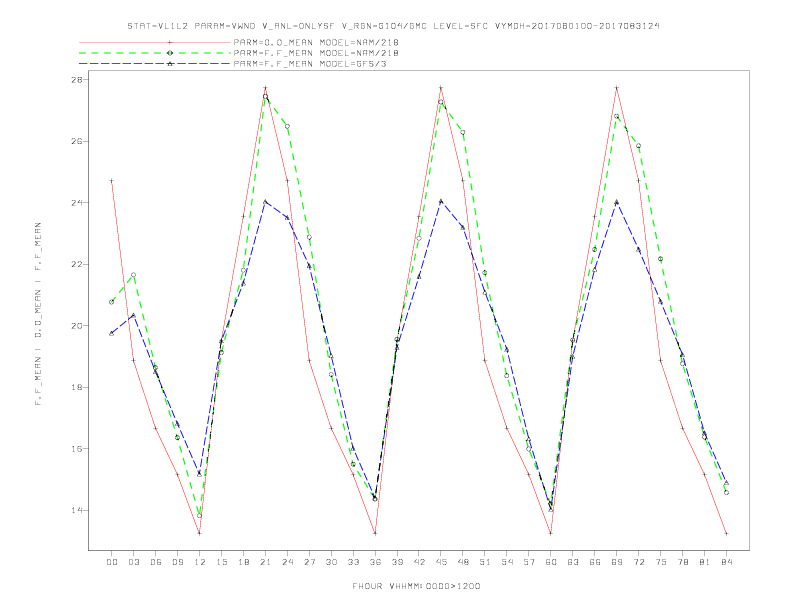Click x-axis tick label 72
The image size is (792, 612).
coord(638,562)
